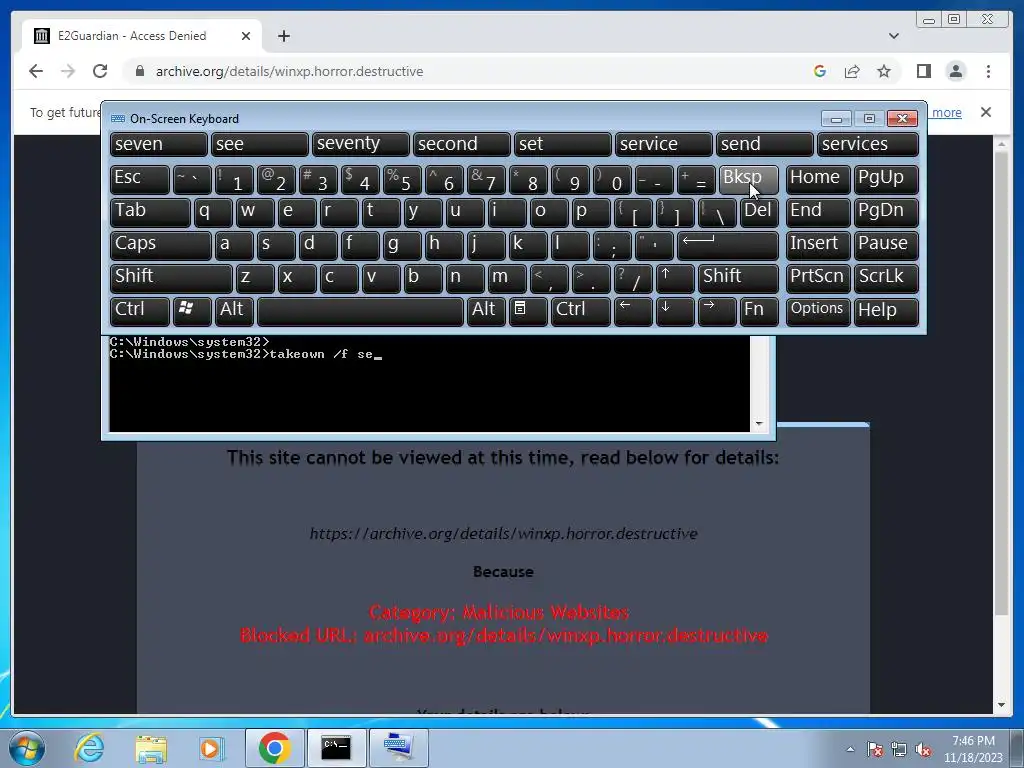Choose the 'service' word prediction
The width and height of the screenshot is (1024, 768).
click(664, 144)
